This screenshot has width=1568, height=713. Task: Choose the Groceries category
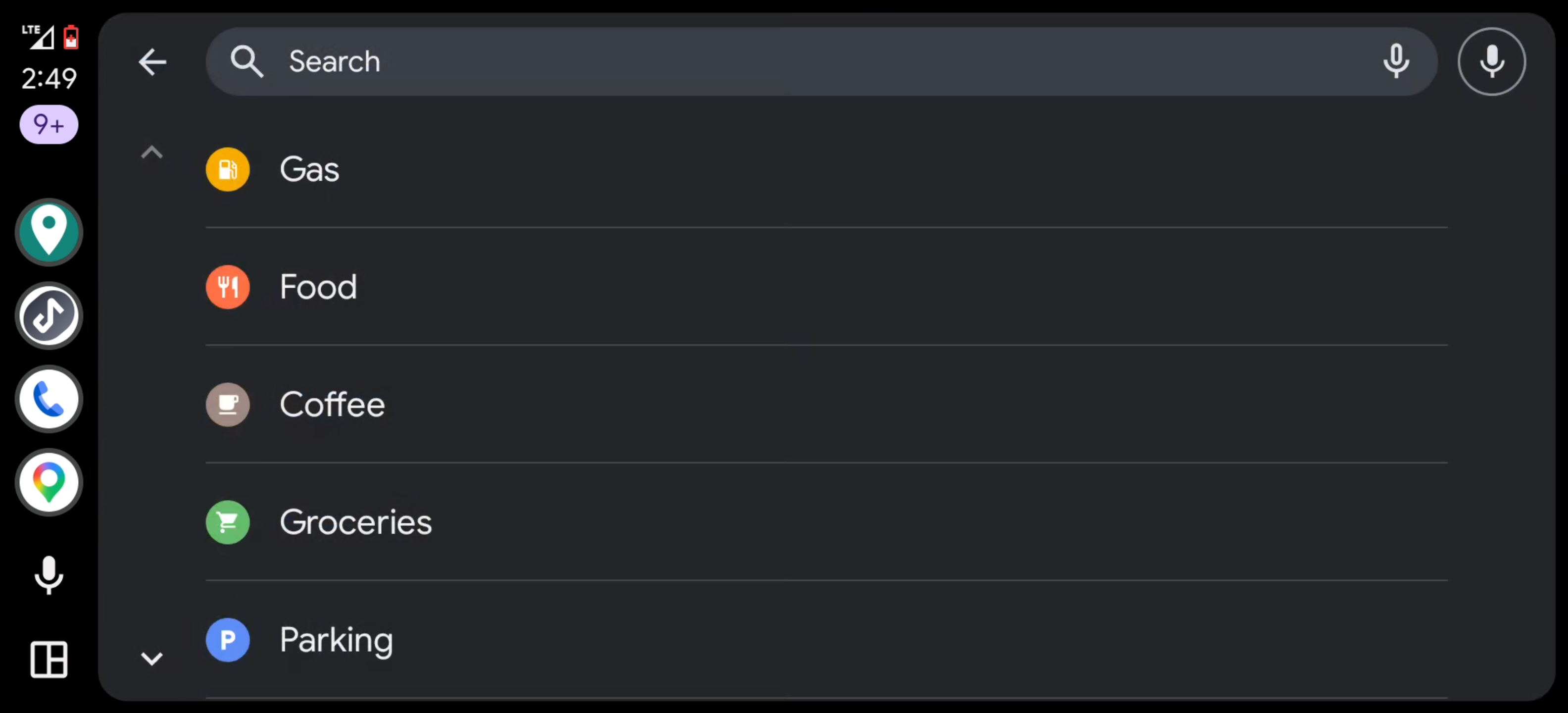(x=826, y=522)
